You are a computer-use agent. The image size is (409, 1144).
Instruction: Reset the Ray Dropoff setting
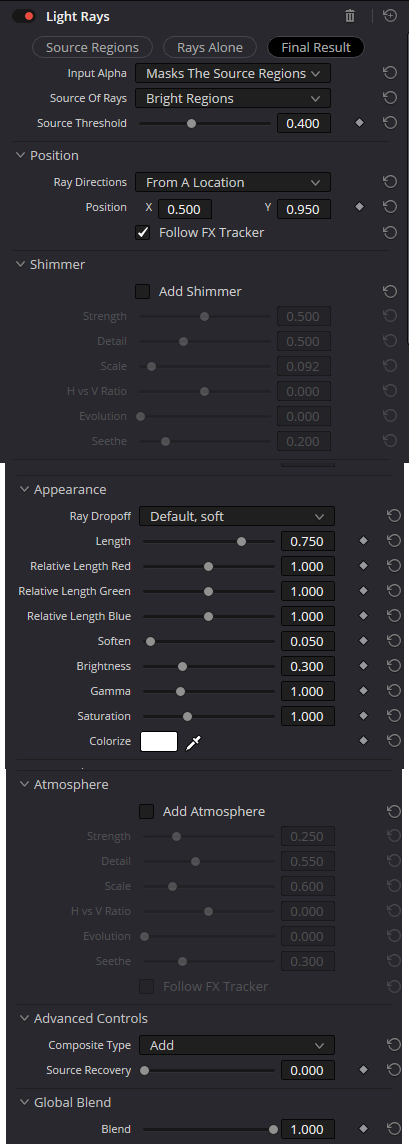pos(394,516)
